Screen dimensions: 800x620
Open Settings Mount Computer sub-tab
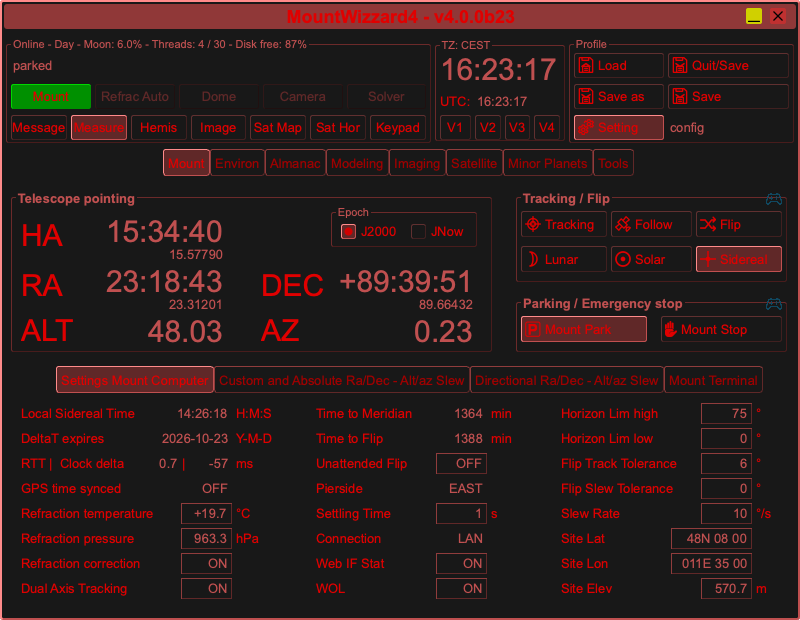[x=135, y=380]
